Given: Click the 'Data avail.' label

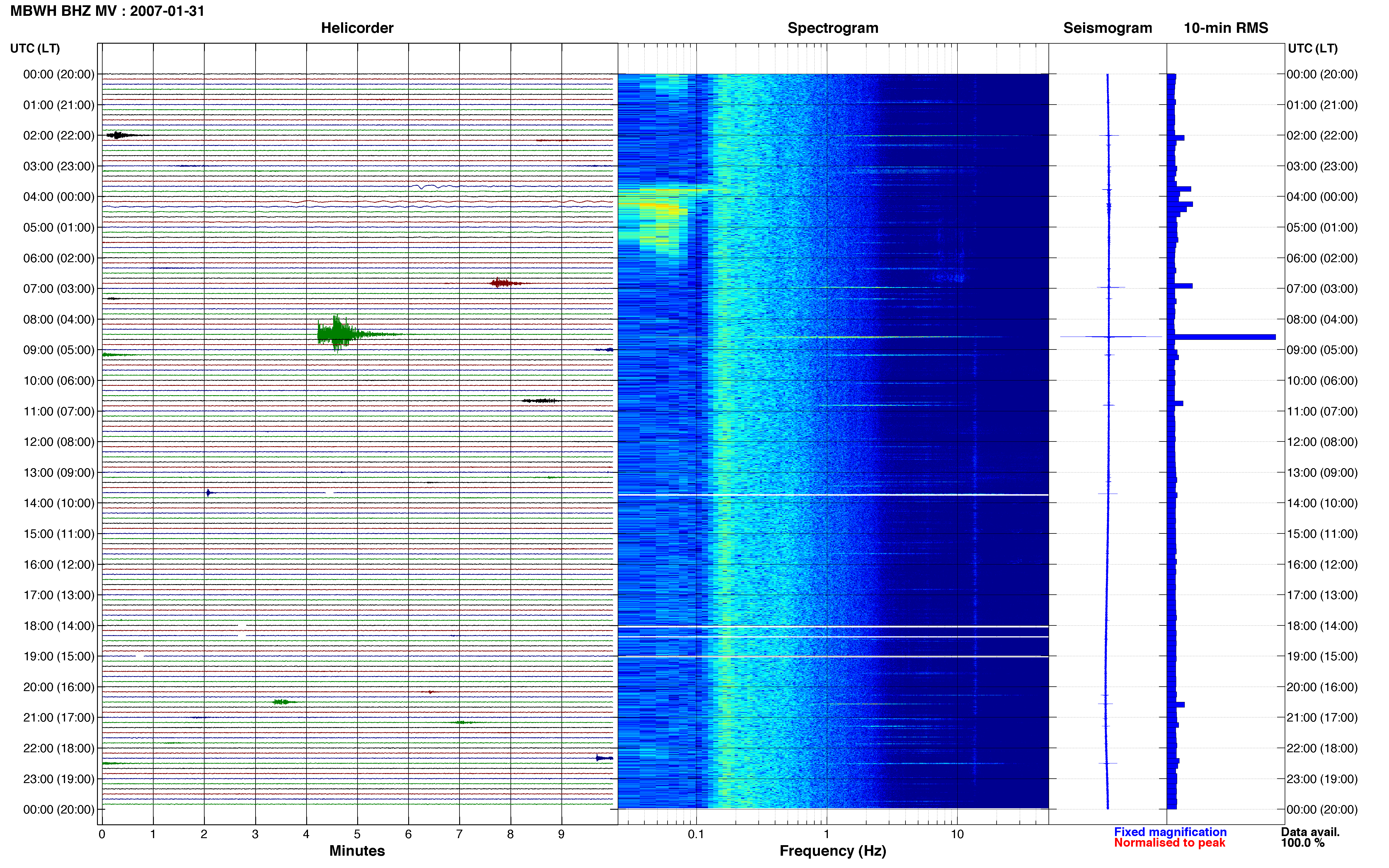Looking at the screenshot, I should 1310,831.
